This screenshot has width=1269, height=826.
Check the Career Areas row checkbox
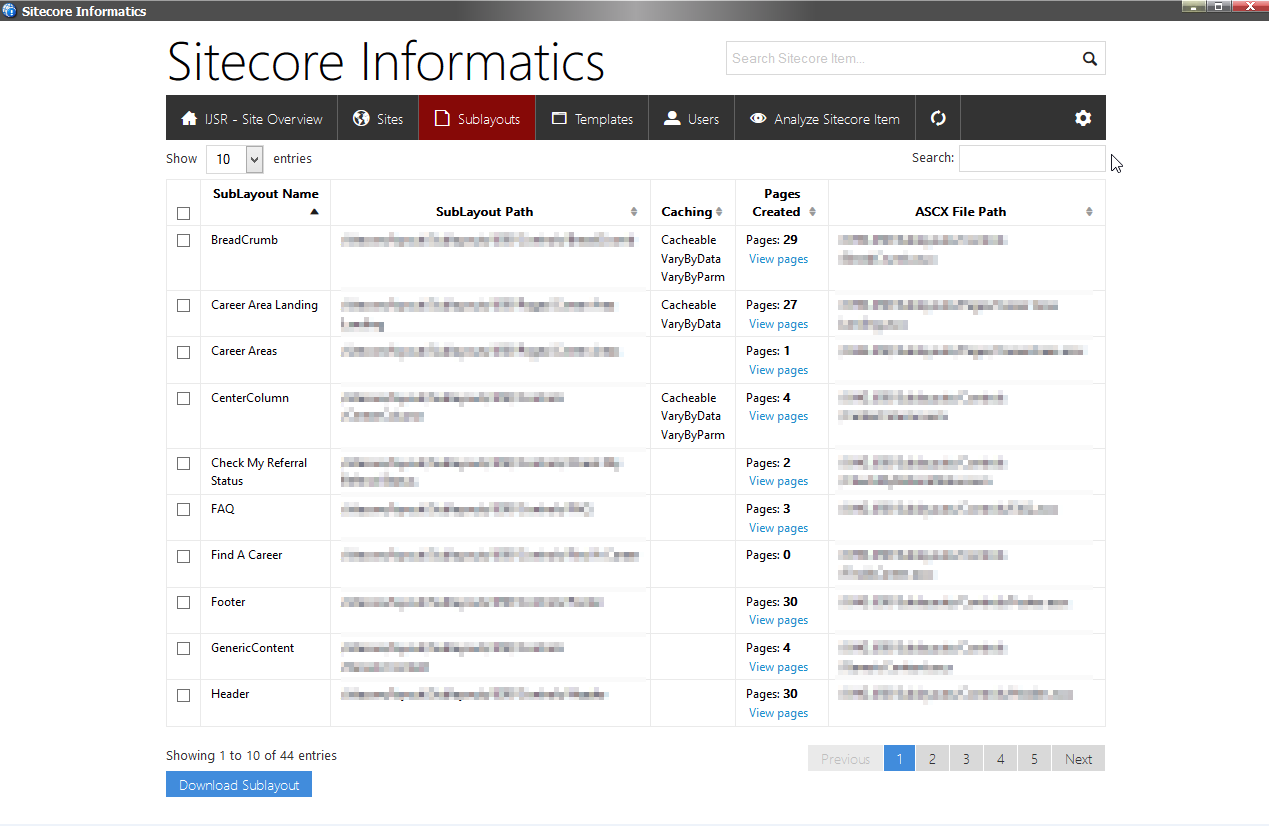(183, 352)
